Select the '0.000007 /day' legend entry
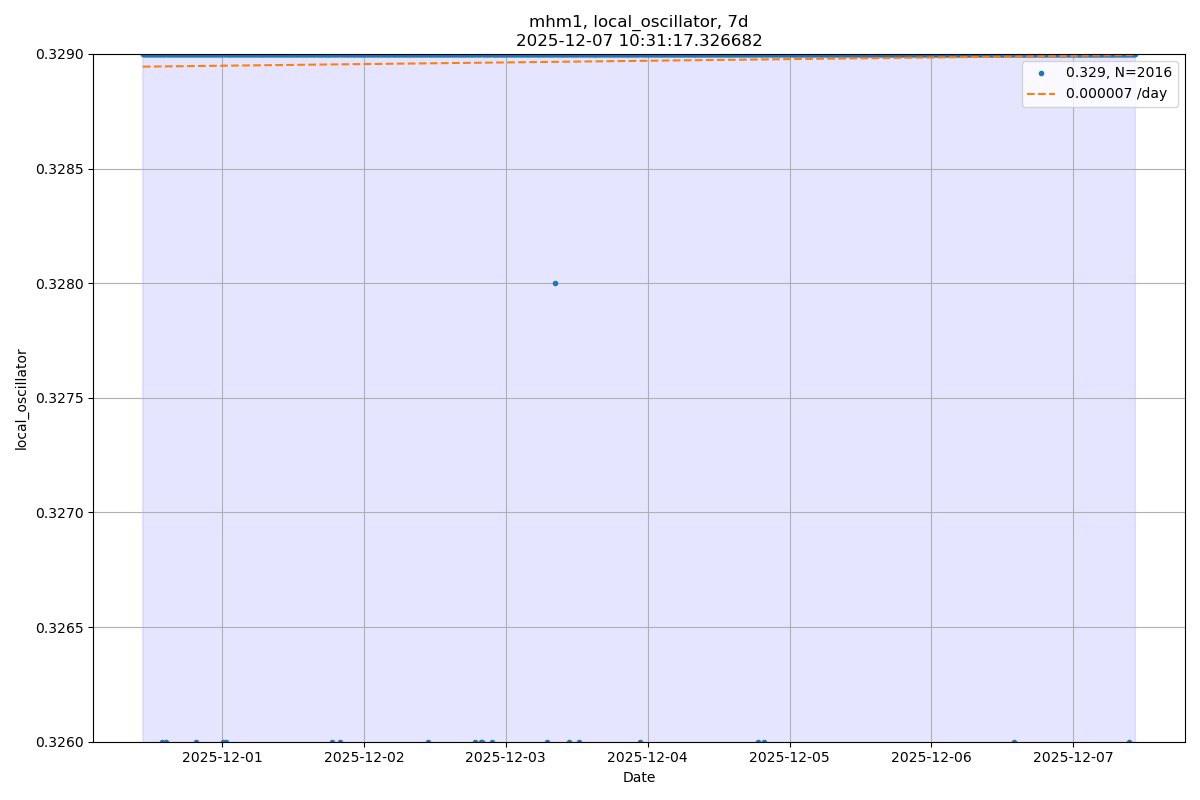The width and height of the screenshot is (1200, 800). pyautogui.click(x=1116, y=94)
